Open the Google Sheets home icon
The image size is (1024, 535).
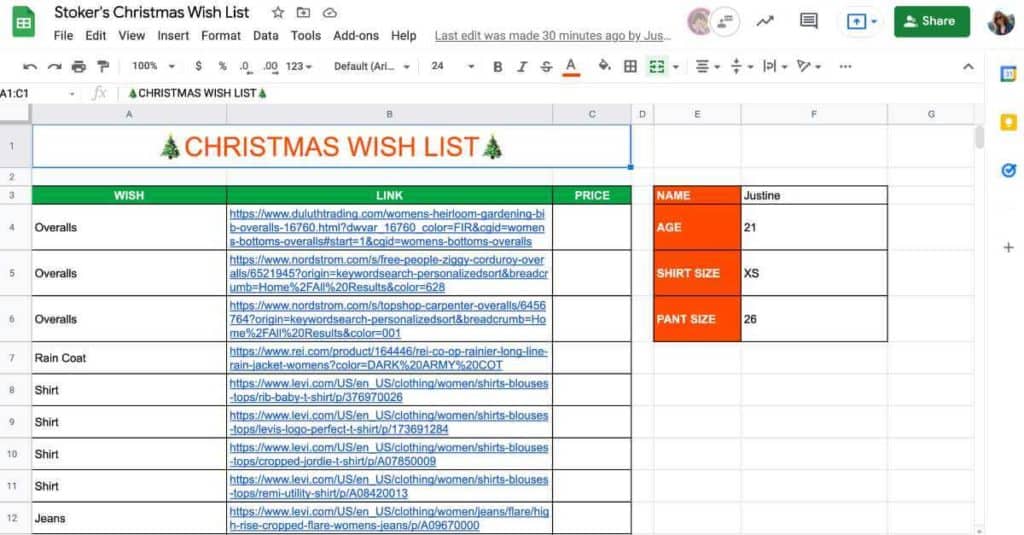24,22
